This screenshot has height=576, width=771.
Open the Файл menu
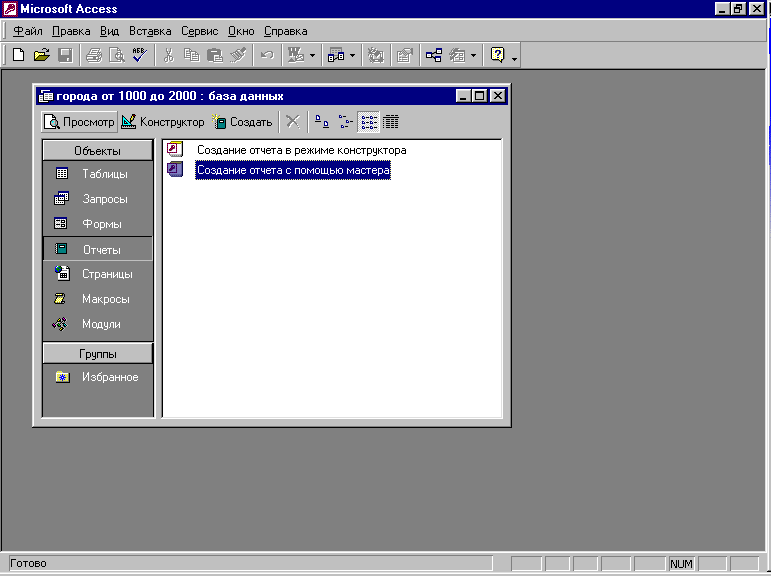pyautogui.click(x=28, y=31)
